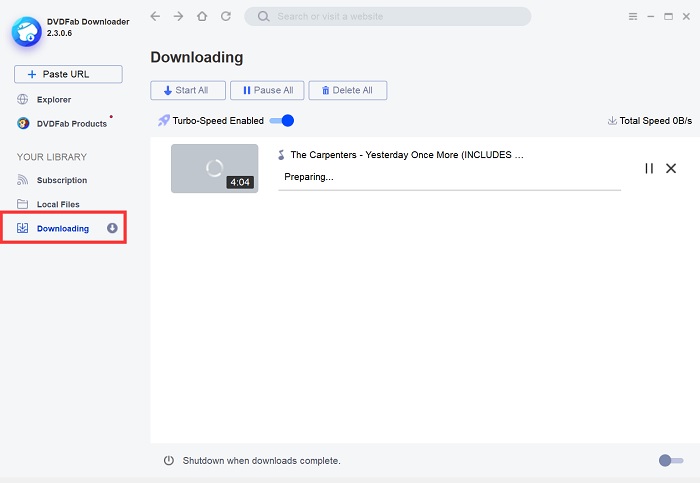
Task: Go to home page icon
Action: (202, 17)
